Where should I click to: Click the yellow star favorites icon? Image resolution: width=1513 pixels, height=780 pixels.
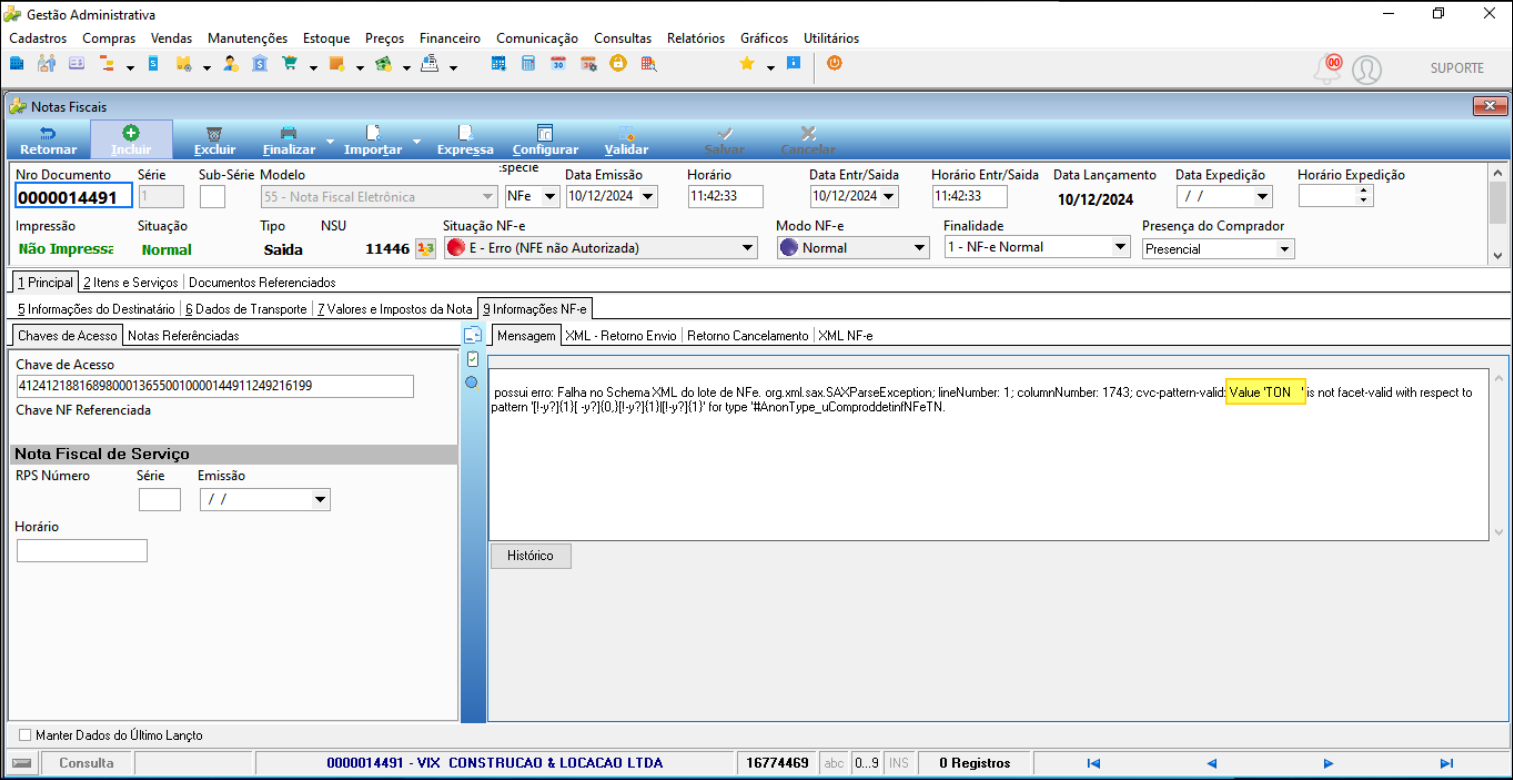(746, 64)
